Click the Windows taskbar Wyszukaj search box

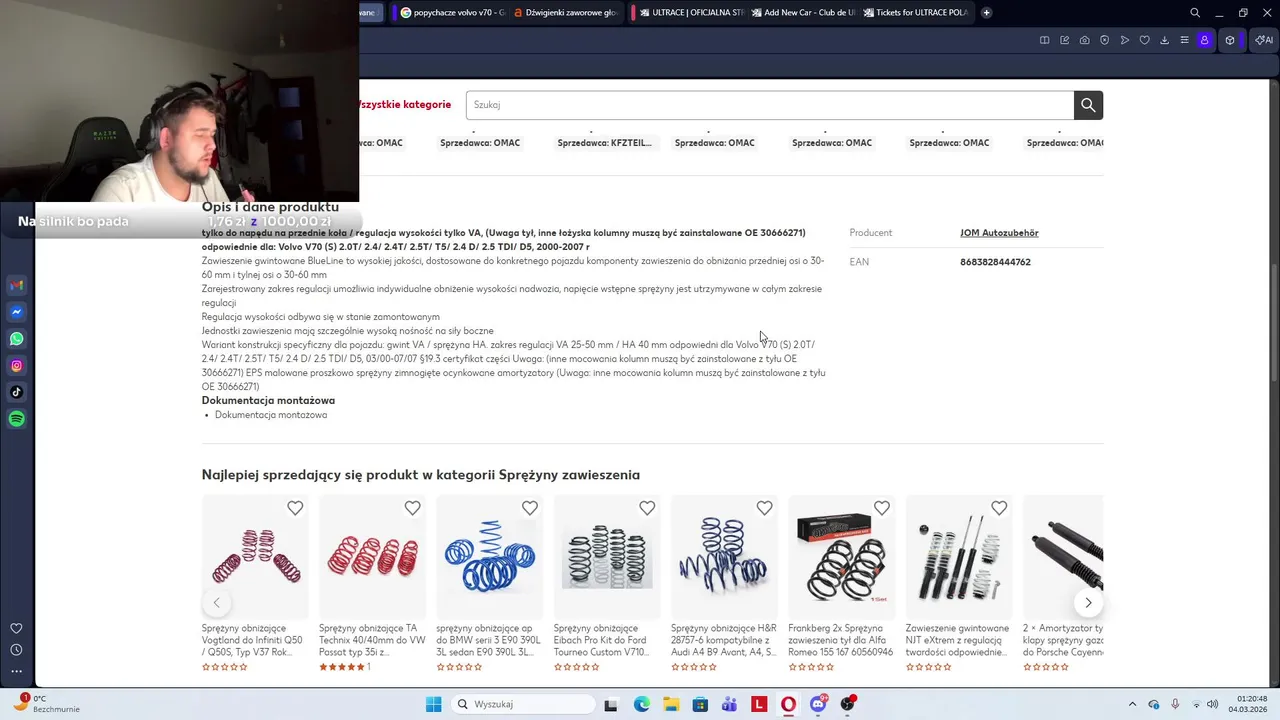click(522, 704)
